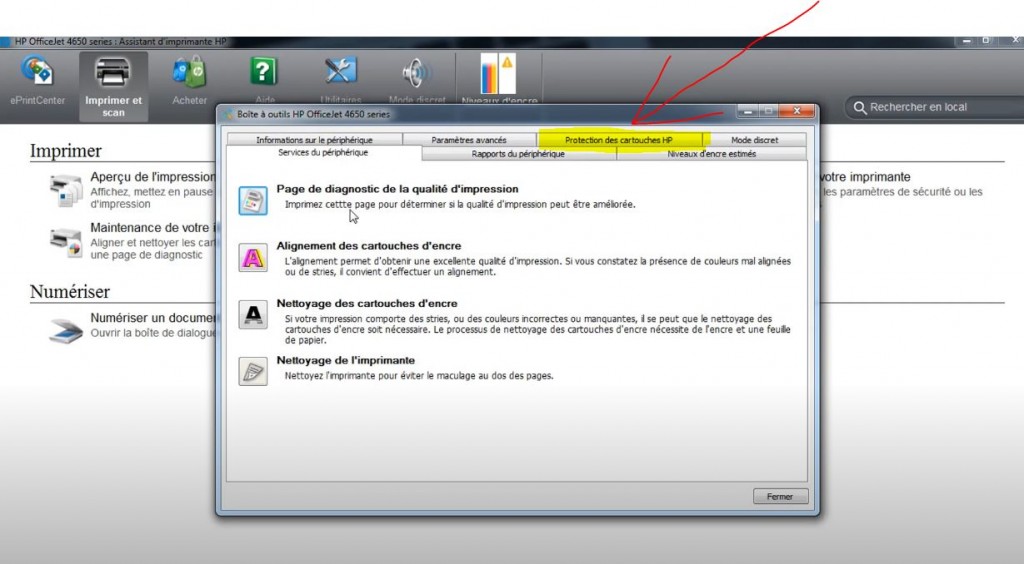The height and width of the screenshot is (564, 1024).
Task: Open the Rapports du périphérique tab
Action: pos(518,154)
